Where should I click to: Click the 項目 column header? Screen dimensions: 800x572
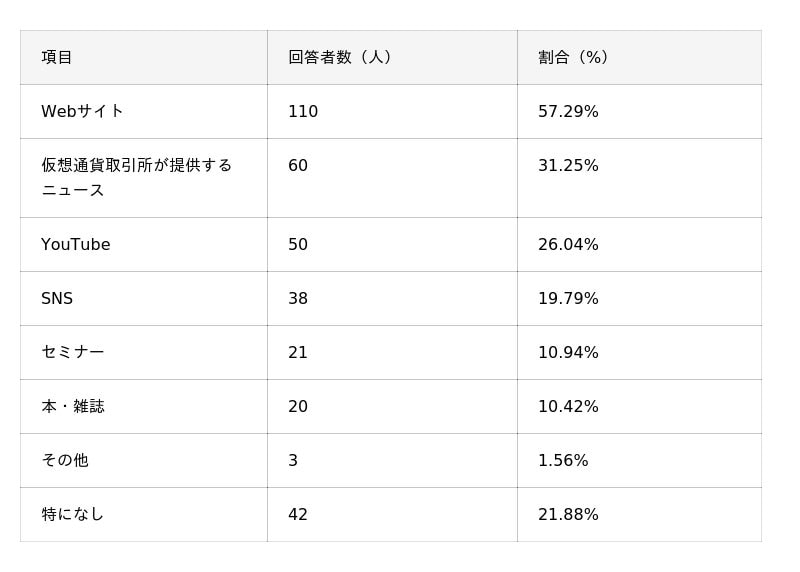[57, 57]
